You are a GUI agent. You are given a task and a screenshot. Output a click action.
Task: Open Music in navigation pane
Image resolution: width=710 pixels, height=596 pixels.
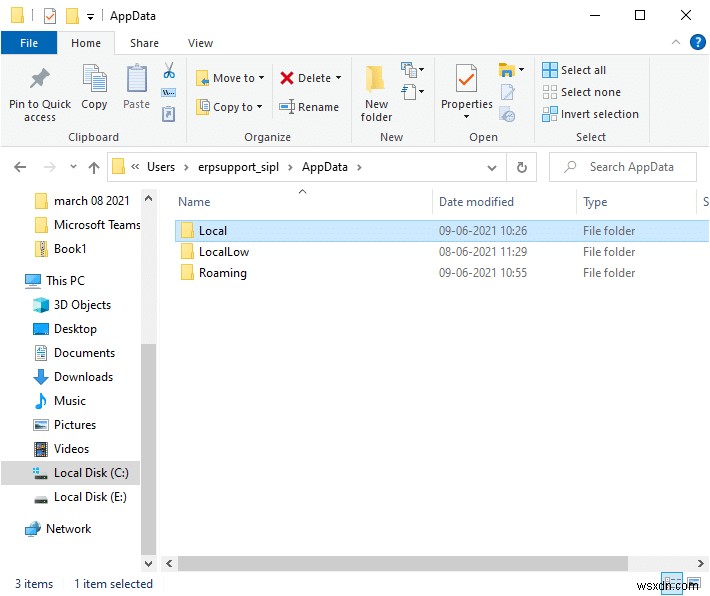tap(59, 401)
